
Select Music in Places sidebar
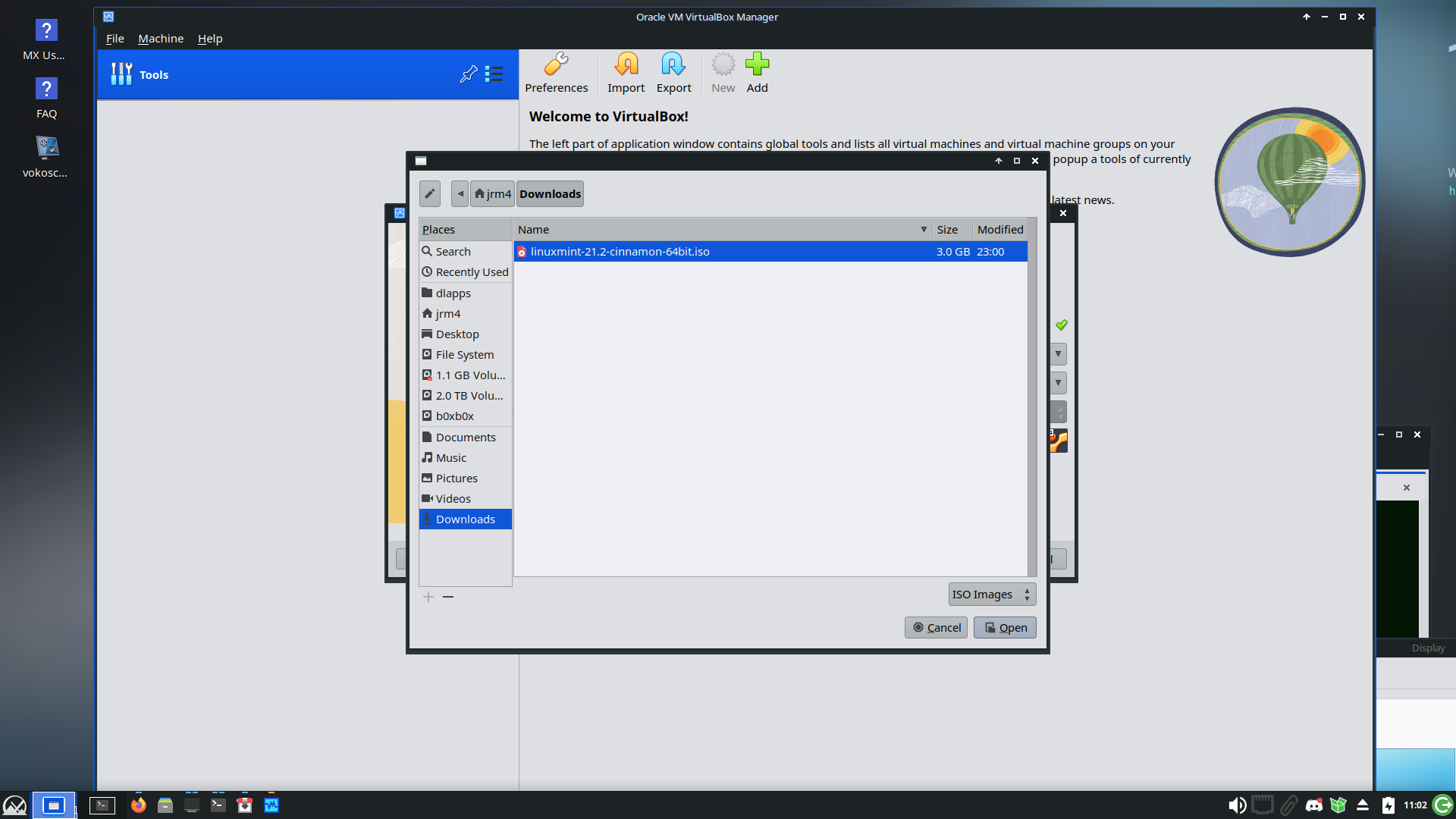tap(465, 457)
